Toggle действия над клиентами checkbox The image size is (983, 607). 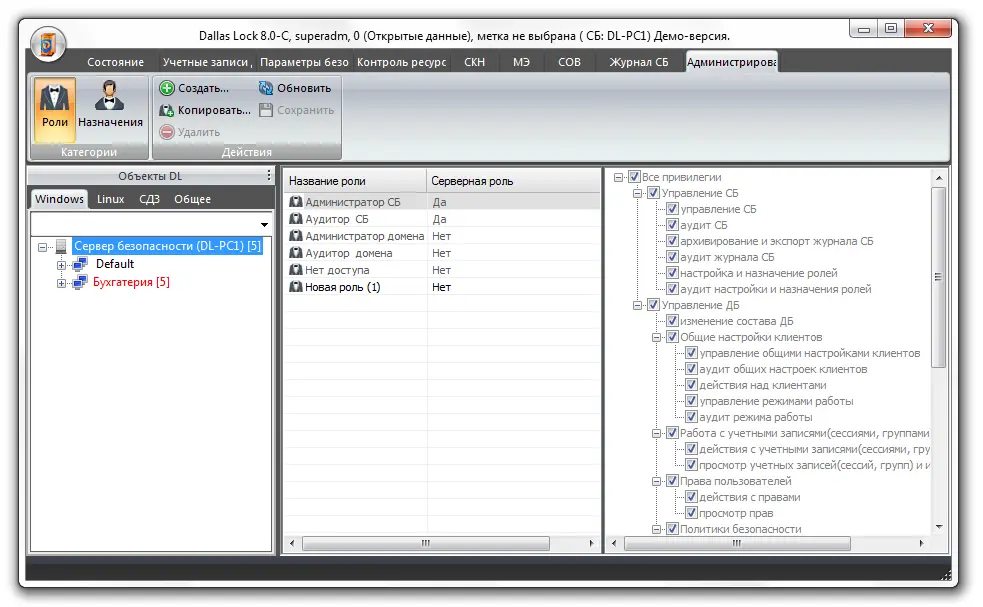click(x=691, y=385)
